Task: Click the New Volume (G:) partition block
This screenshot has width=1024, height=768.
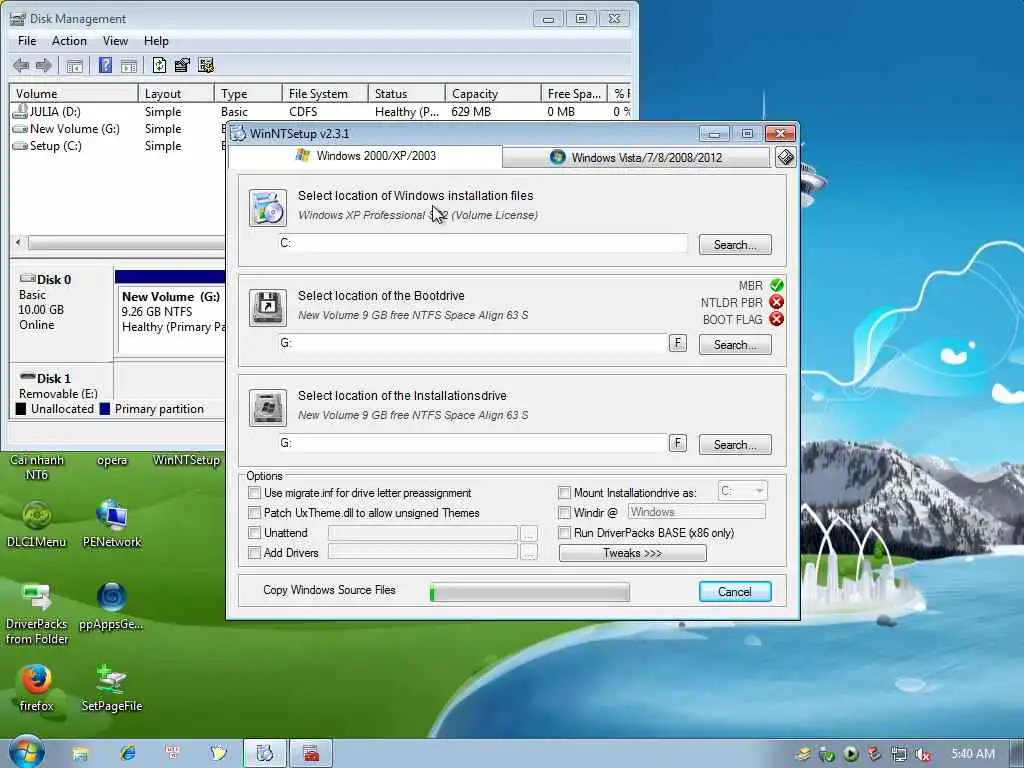Action: pos(171,313)
